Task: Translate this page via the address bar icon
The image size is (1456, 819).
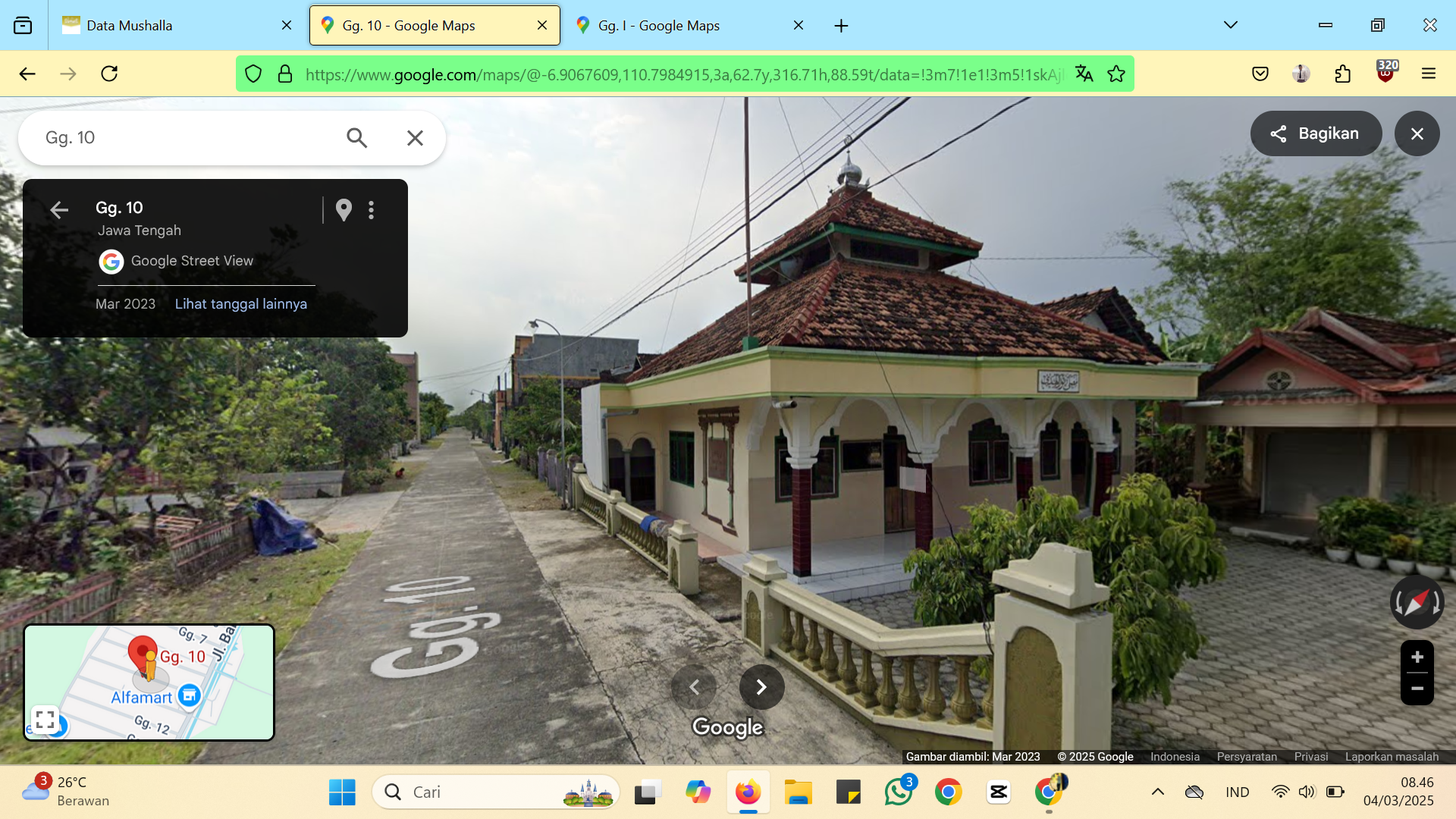Action: [x=1084, y=74]
